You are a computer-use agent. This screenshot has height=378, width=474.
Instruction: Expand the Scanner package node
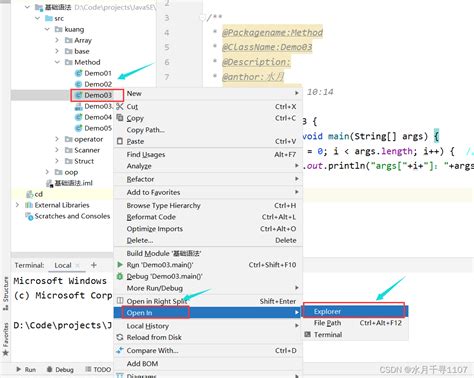(x=57, y=150)
